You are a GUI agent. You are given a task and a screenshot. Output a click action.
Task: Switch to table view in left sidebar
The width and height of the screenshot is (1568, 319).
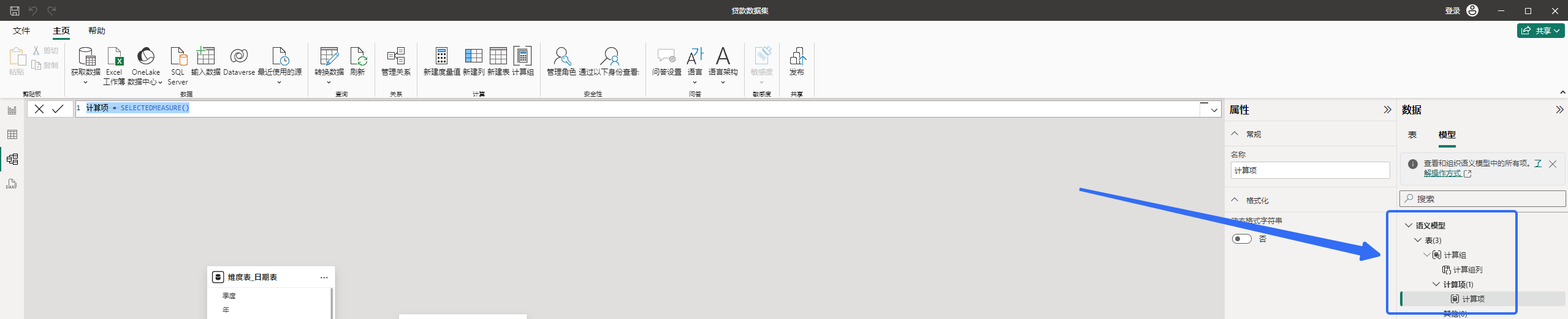[12, 135]
